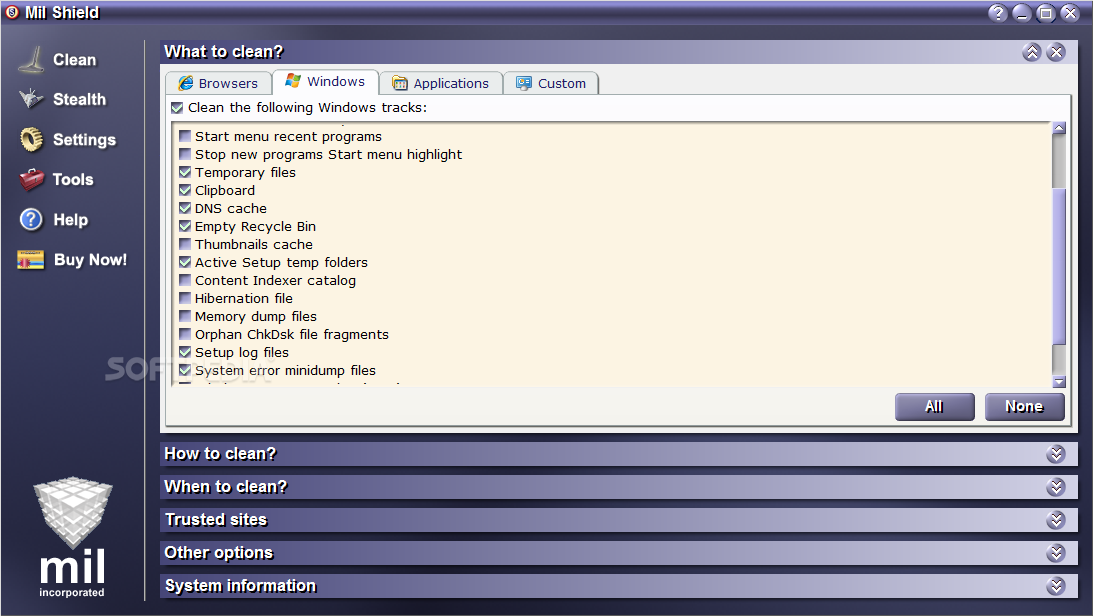
Task: Uncheck Empty Recycle Bin option
Action: pos(185,226)
